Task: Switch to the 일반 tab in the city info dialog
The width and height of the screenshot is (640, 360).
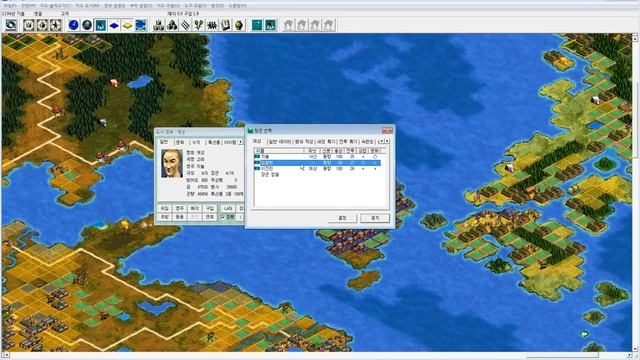Action: pyautogui.click(x=164, y=142)
